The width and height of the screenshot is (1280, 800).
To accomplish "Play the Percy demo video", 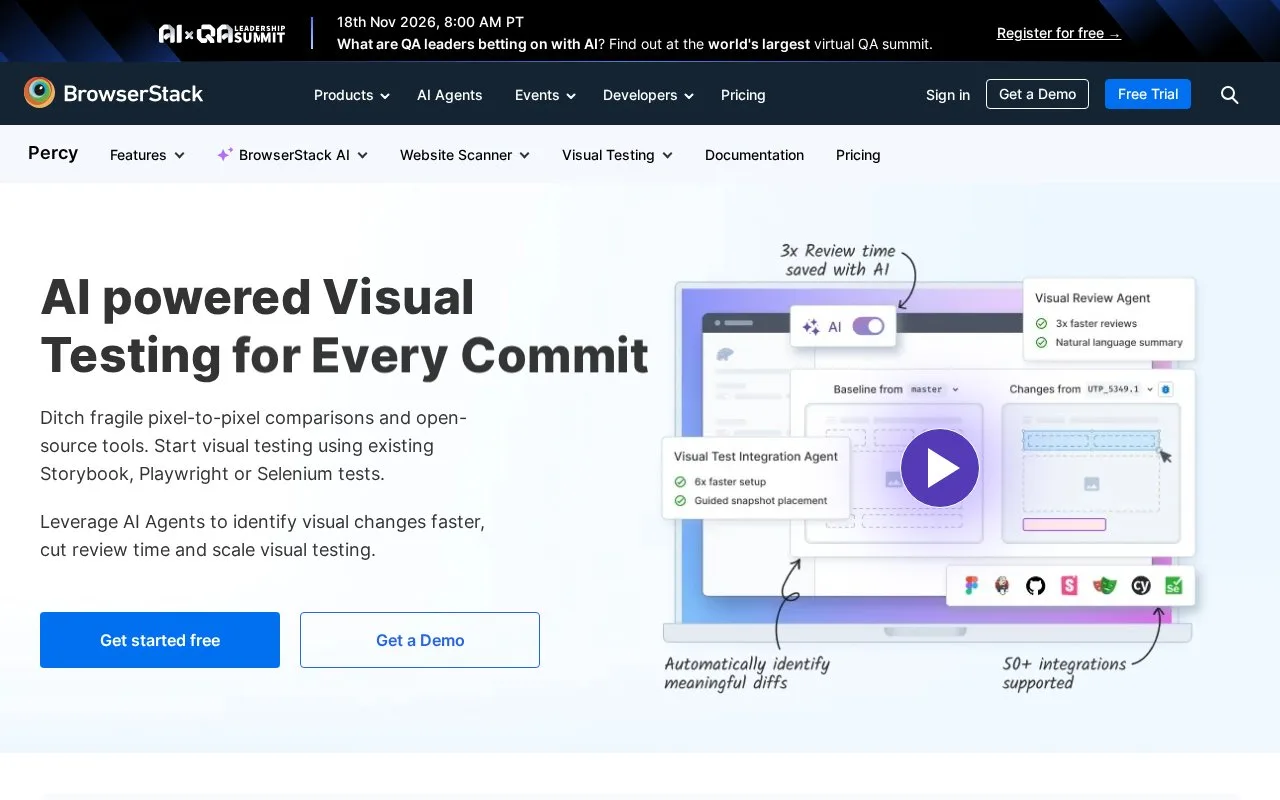I will 939,468.
